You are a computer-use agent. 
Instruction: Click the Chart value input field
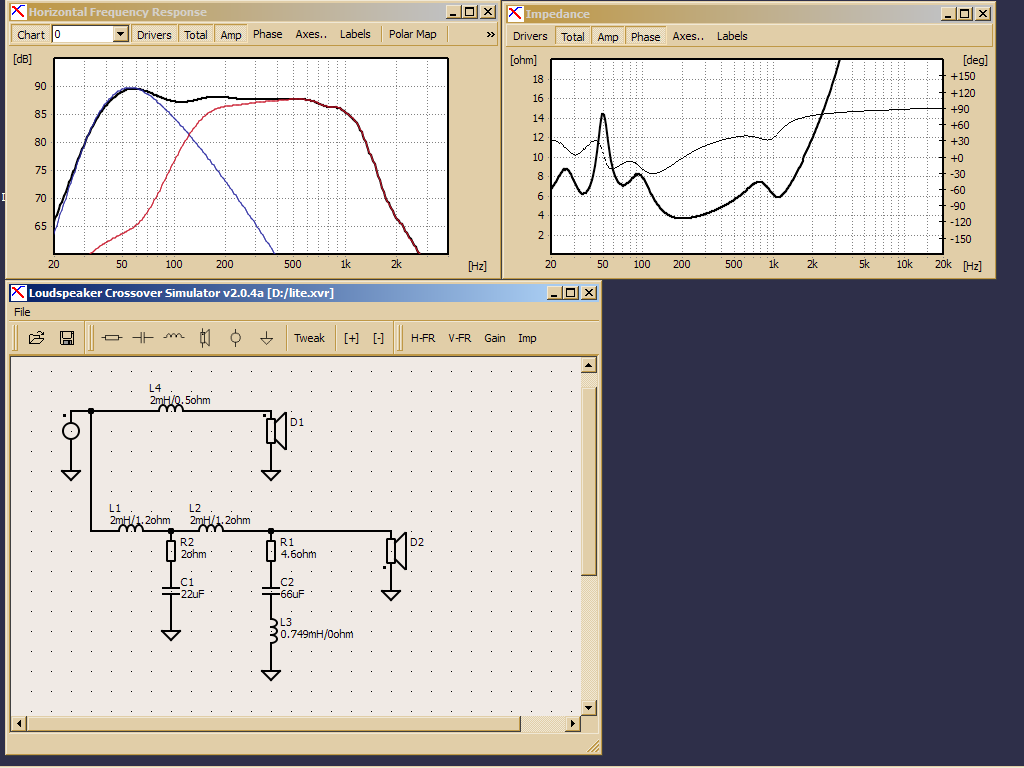tap(83, 34)
